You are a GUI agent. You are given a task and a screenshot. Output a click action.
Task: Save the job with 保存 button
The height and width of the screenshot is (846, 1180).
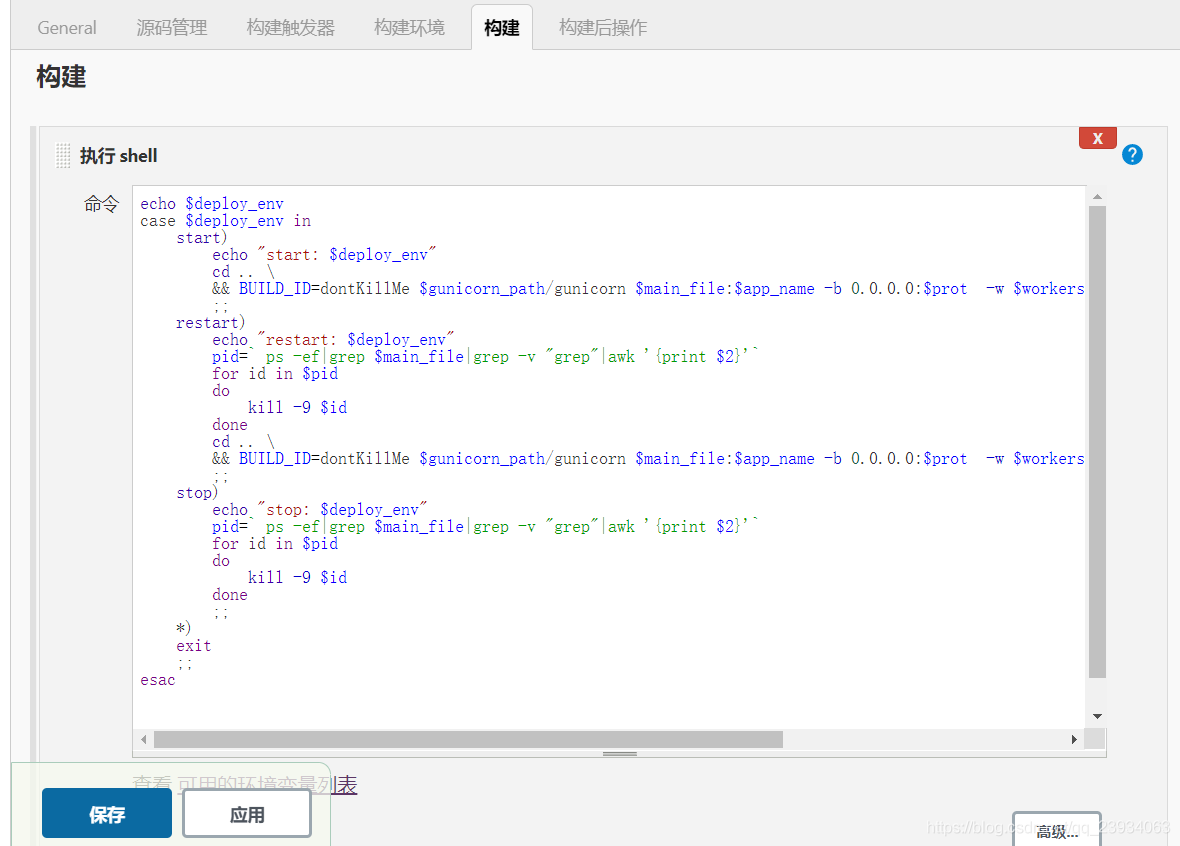pos(107,814)
